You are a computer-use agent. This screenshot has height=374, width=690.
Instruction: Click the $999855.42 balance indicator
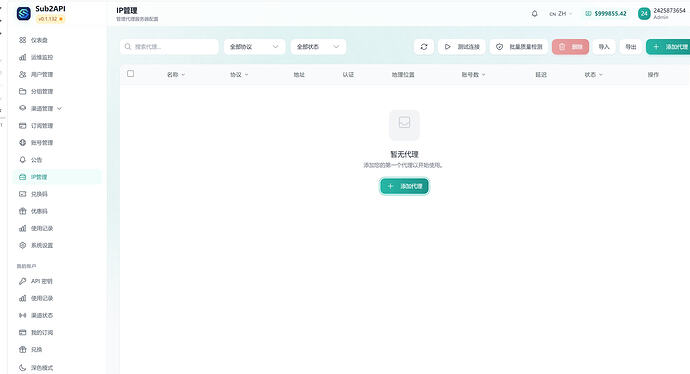[606, 14]
